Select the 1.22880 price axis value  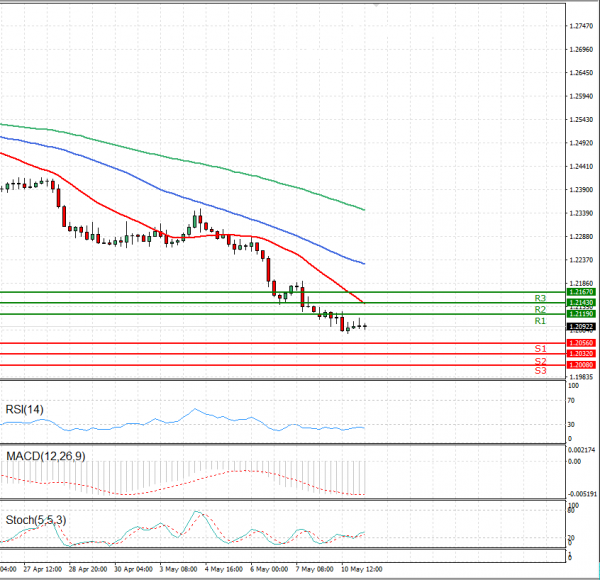pos(581,236)
